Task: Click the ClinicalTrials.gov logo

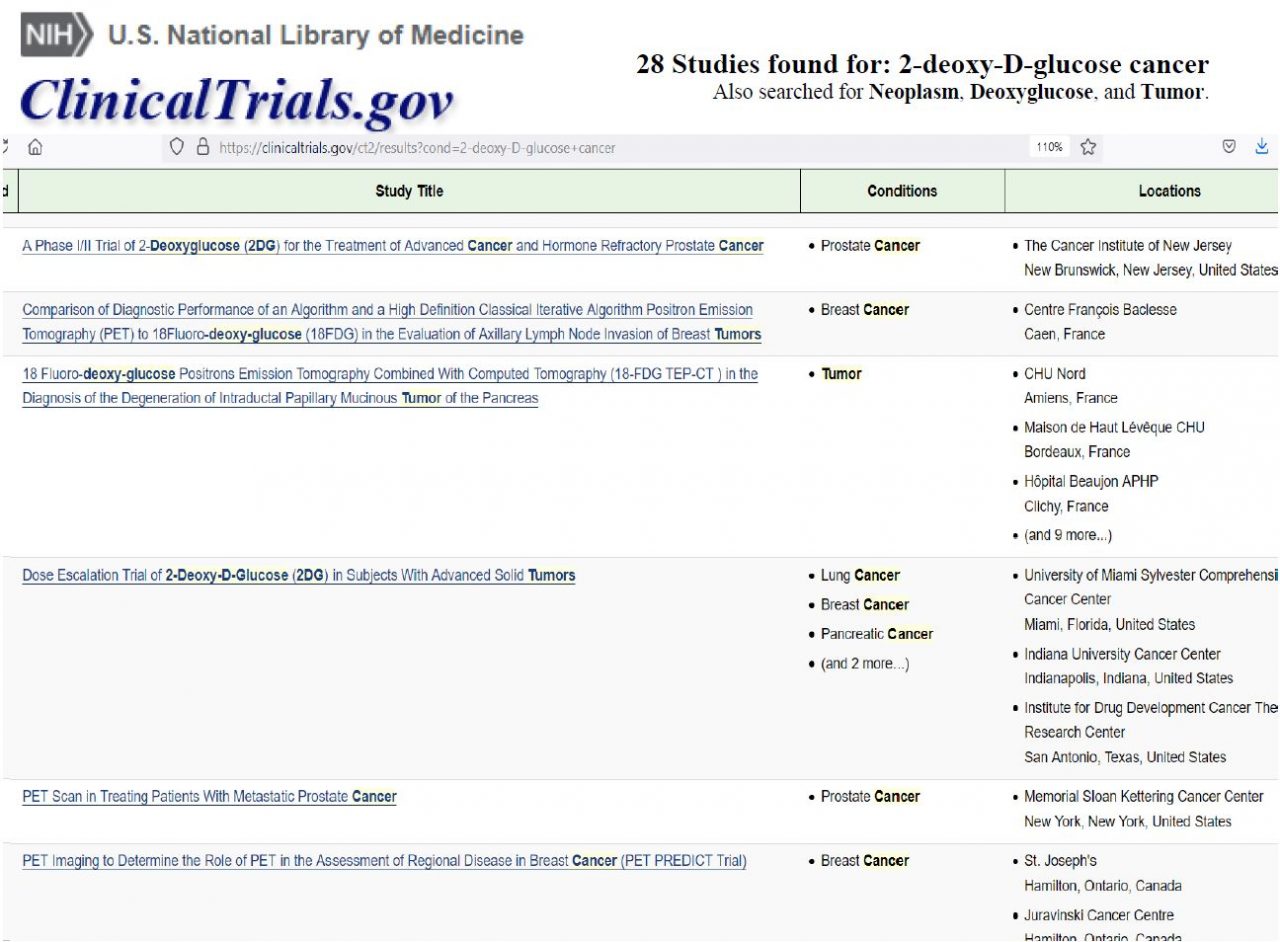Action: (236, 101)
